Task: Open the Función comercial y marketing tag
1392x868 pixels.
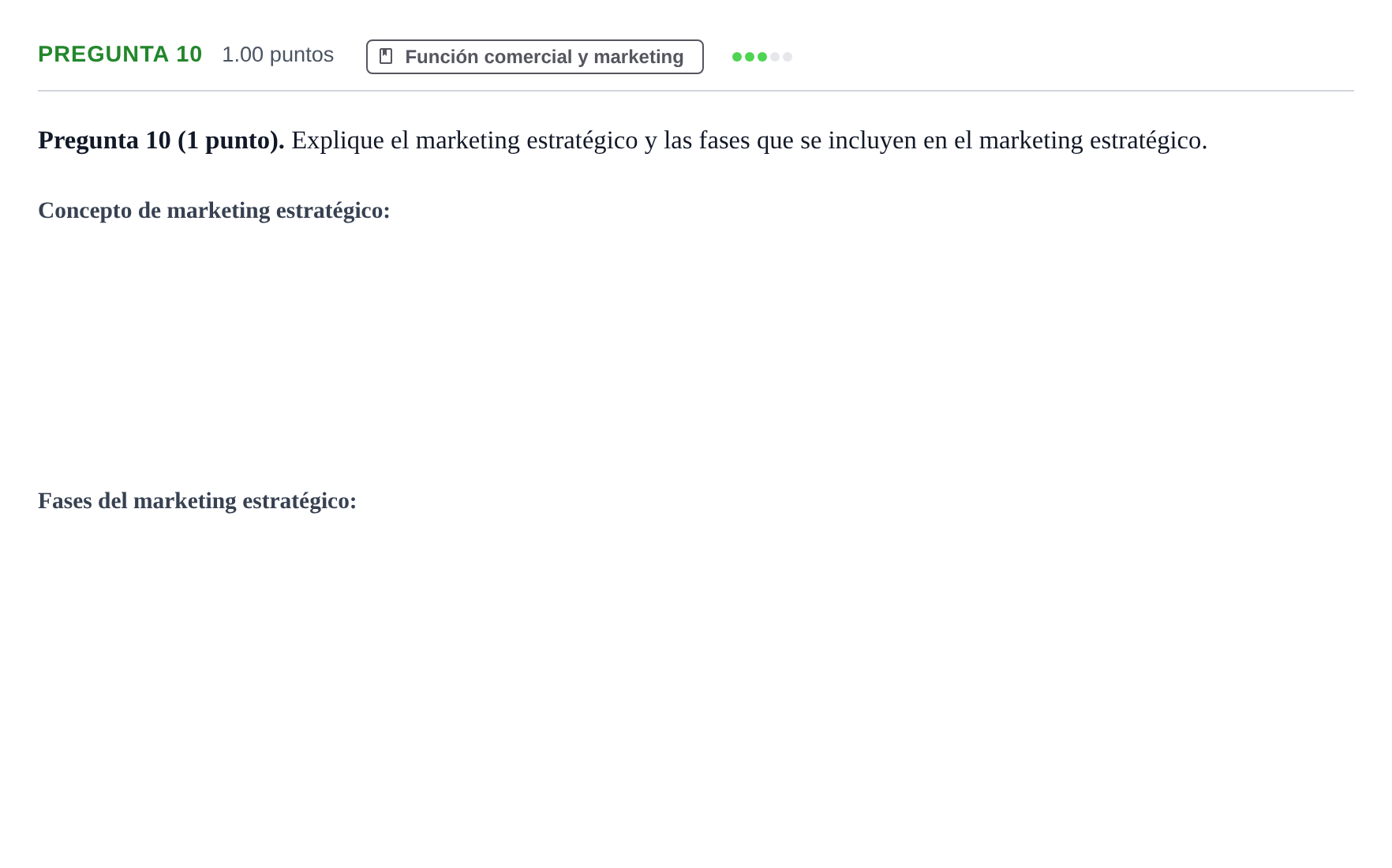Action: tap(535, 57)
